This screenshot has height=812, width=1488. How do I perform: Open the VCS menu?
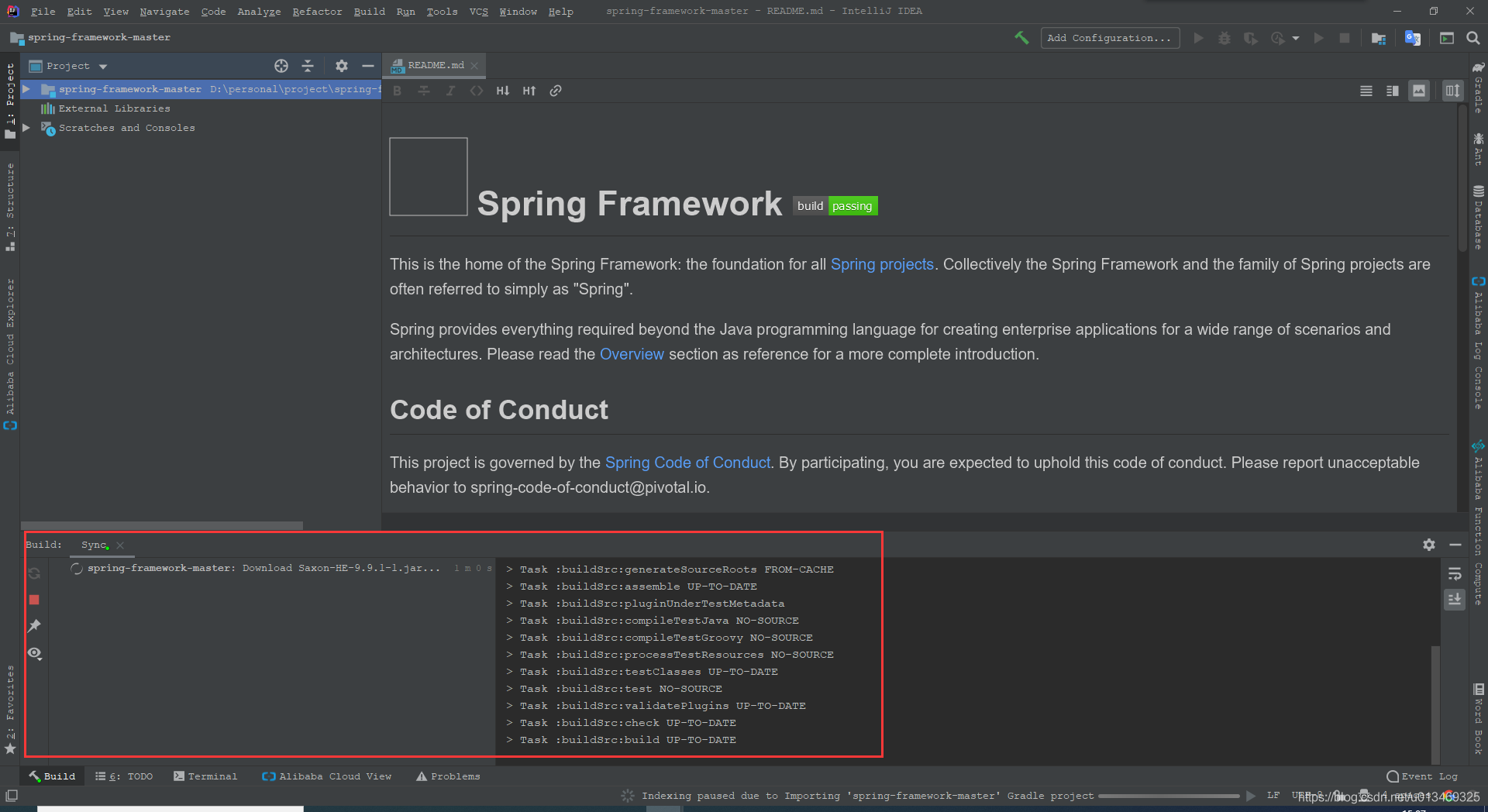[x=478, y=12]
